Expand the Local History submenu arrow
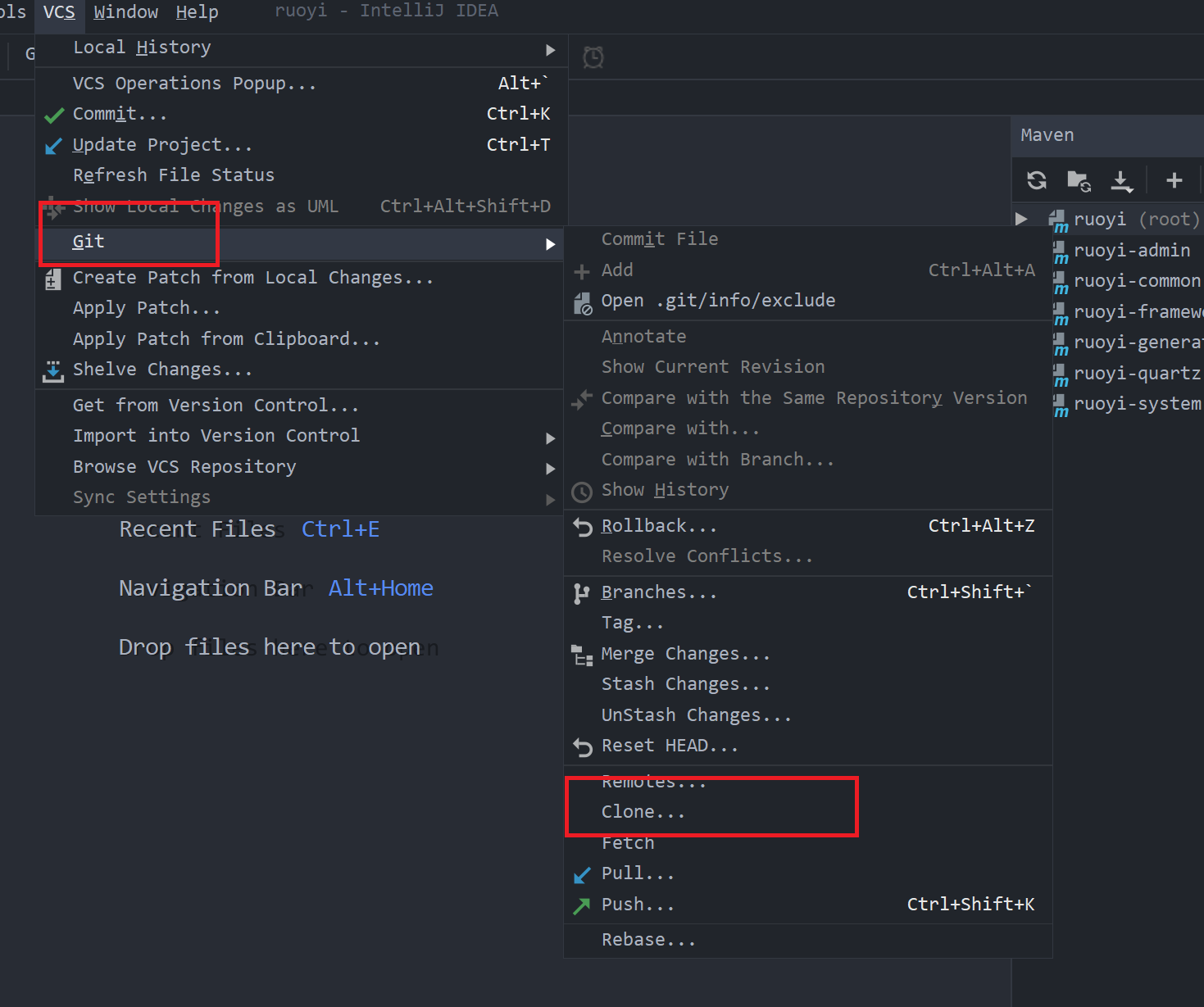 pos(551,50)
